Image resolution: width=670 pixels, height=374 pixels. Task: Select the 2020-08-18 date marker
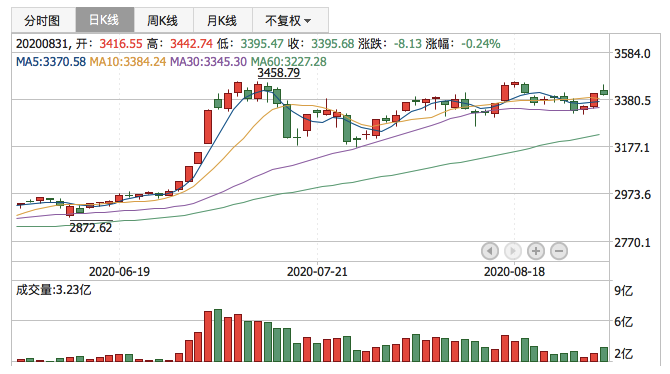click(514, 271)
